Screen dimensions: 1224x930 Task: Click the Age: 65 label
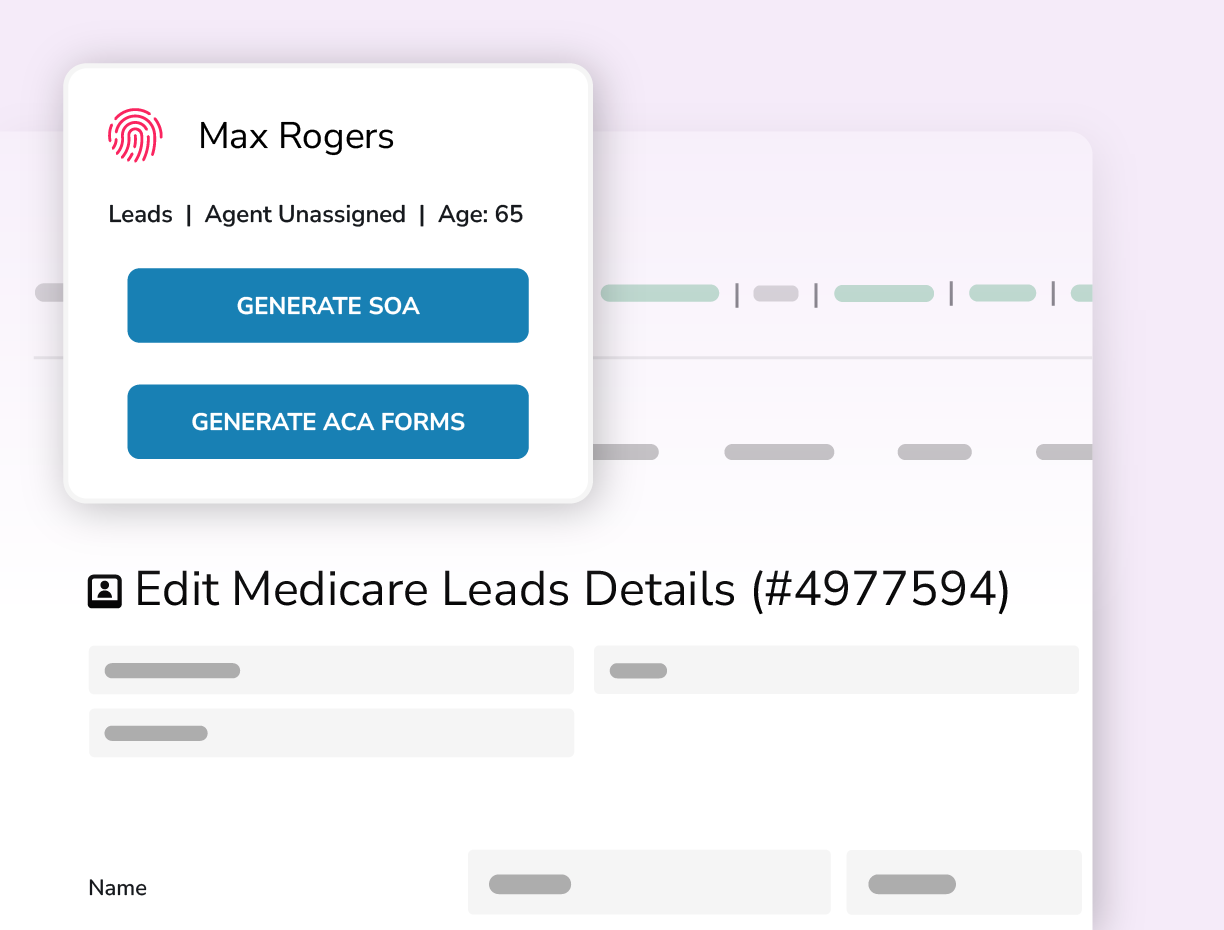[480, 214]
